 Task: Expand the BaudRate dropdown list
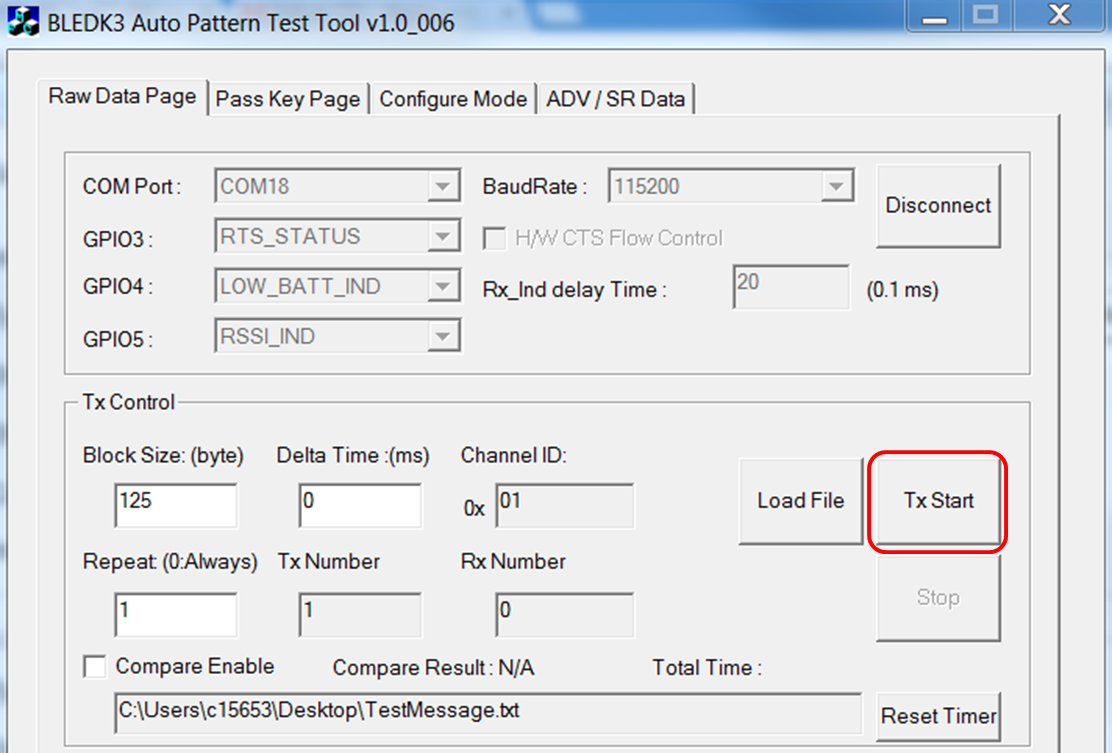835,187
